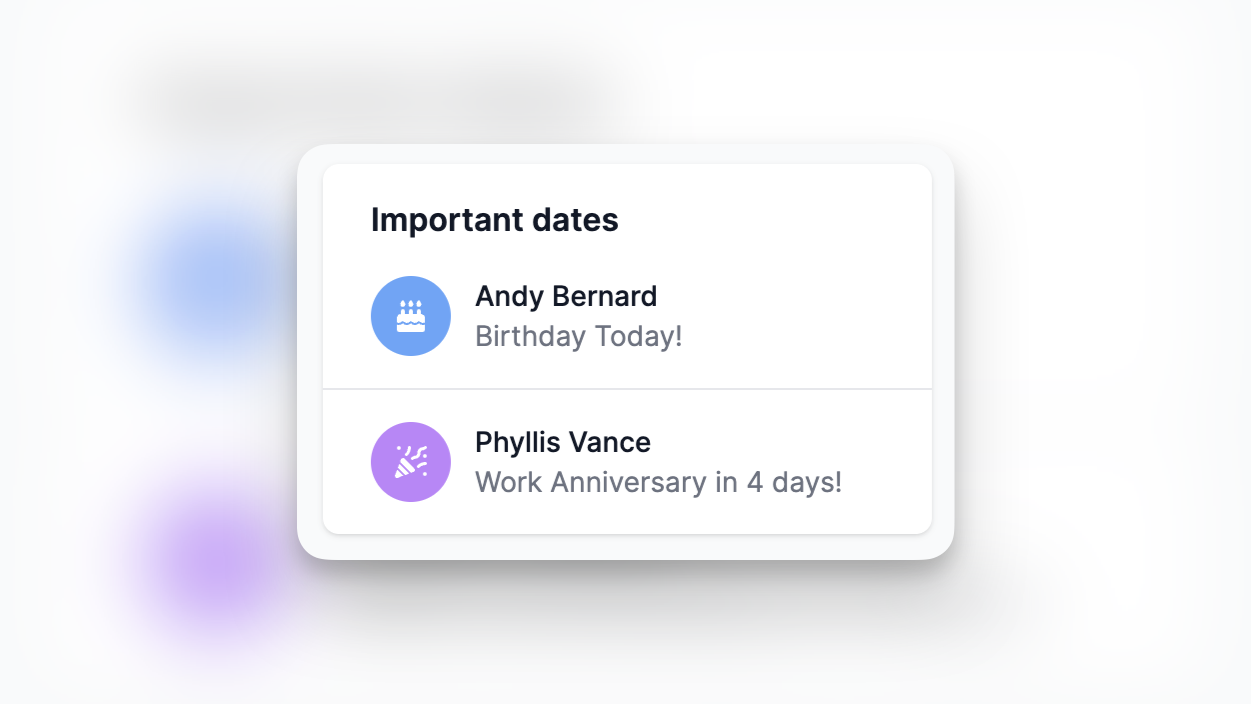Click the word "Birthday" in Andy's row
This screenshot has width=1251, height=704.
tap(530, 336)
